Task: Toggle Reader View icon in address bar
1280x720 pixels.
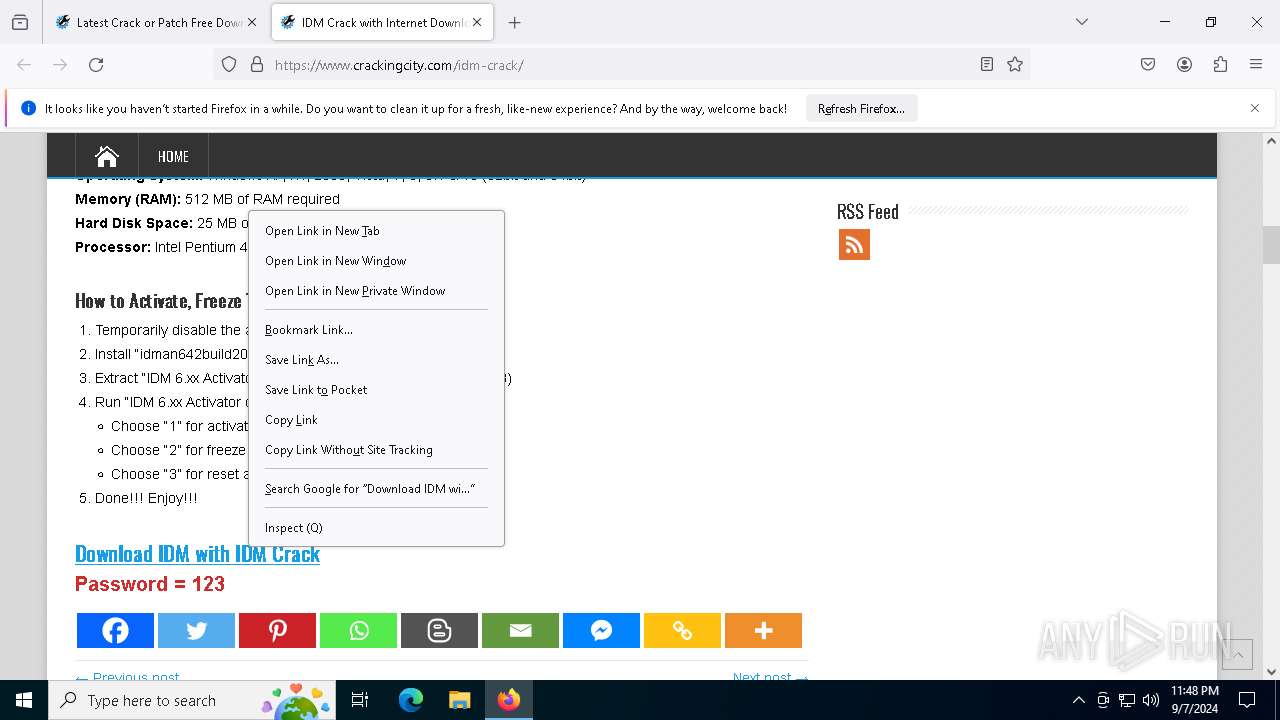Action: (987, 64)
